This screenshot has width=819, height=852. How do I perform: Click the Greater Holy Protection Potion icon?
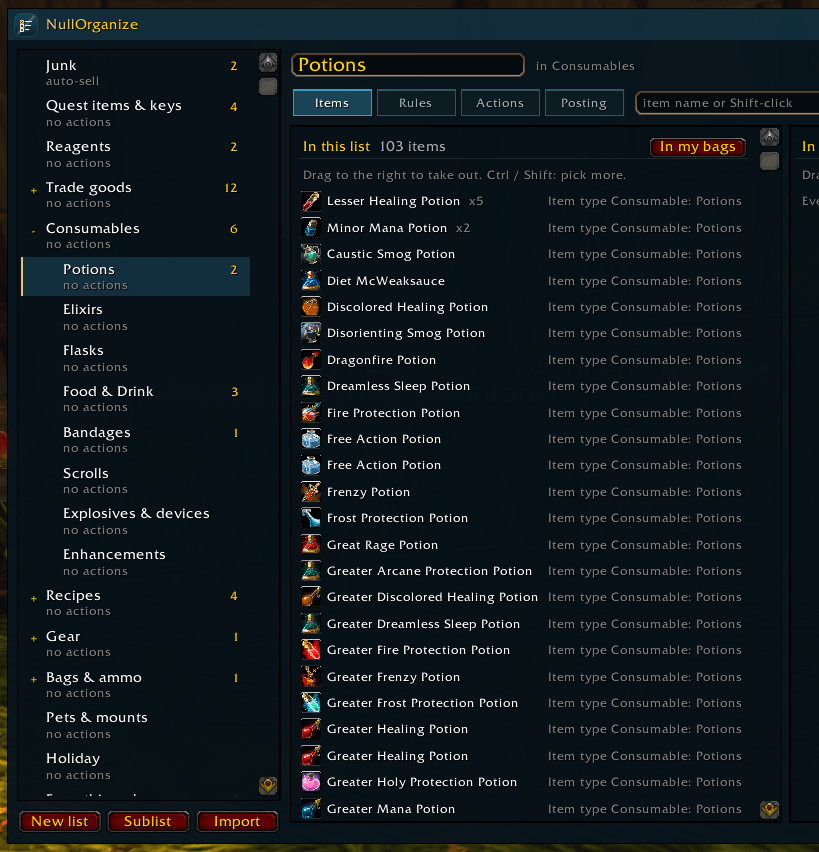(311, 782)
